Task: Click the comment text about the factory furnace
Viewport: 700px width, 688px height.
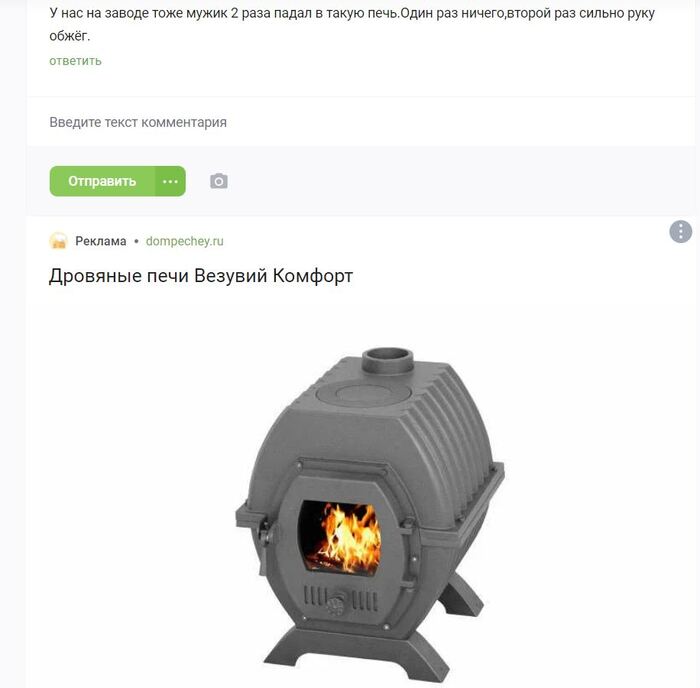Action: 352,25
